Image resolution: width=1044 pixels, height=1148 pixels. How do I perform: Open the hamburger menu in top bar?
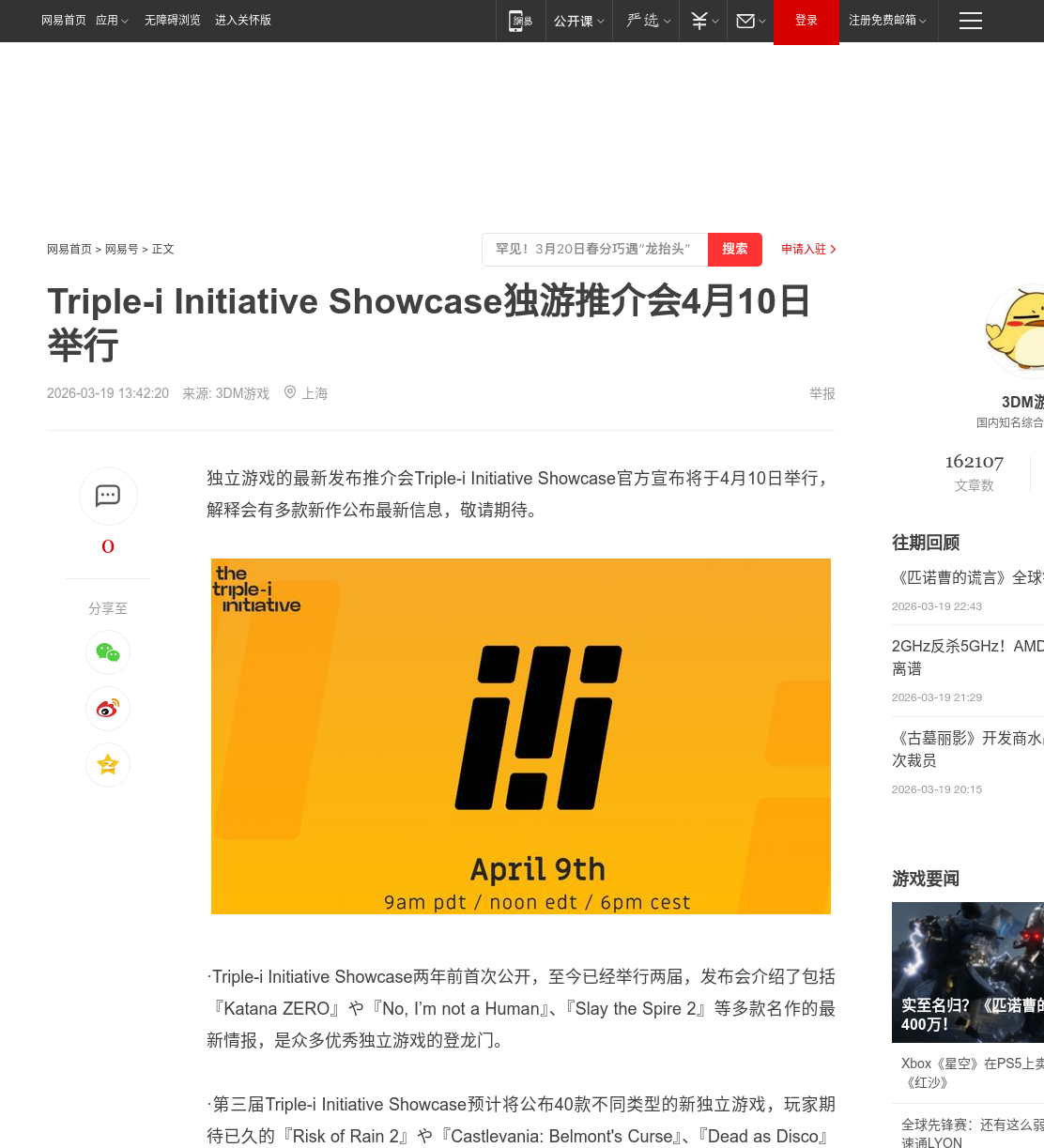(971, 21)
